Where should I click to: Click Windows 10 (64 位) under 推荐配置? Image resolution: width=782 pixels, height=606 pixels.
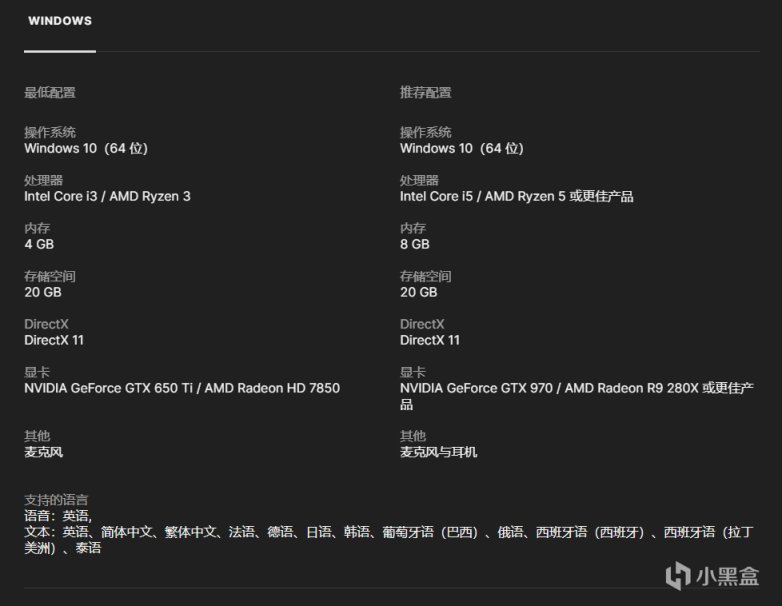click(461, 148)
